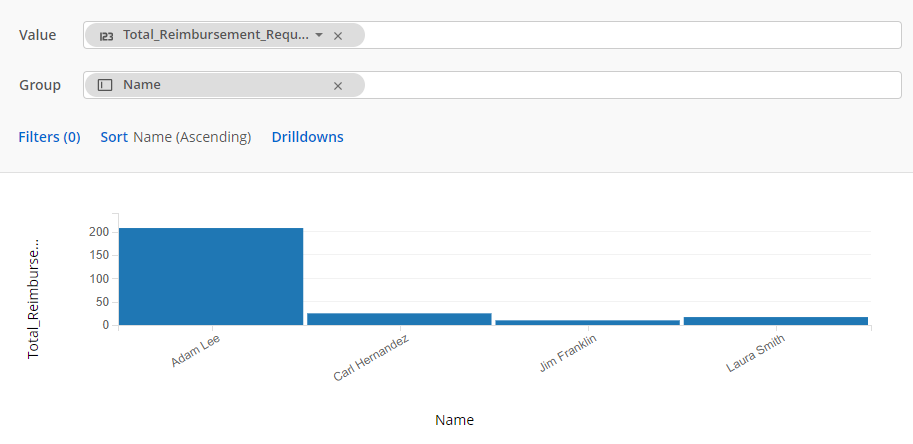913x444 pixels.
Task: Click empty area of Value input field
Action: coord(630,35)
